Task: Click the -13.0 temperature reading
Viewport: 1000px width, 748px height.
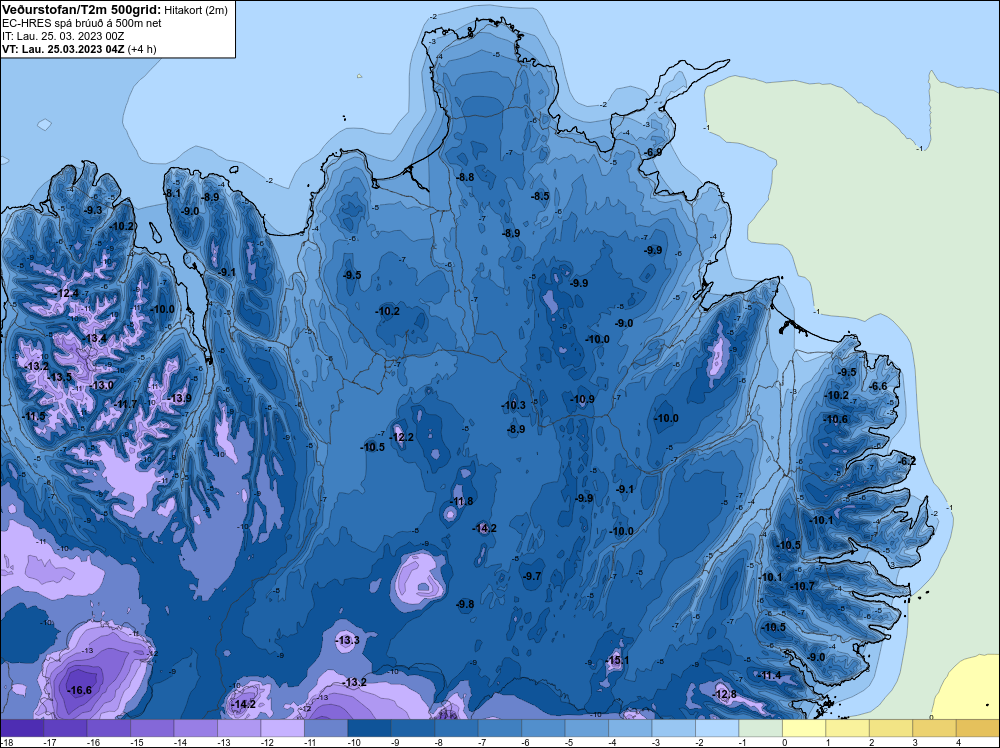Action: click(101, 385)
